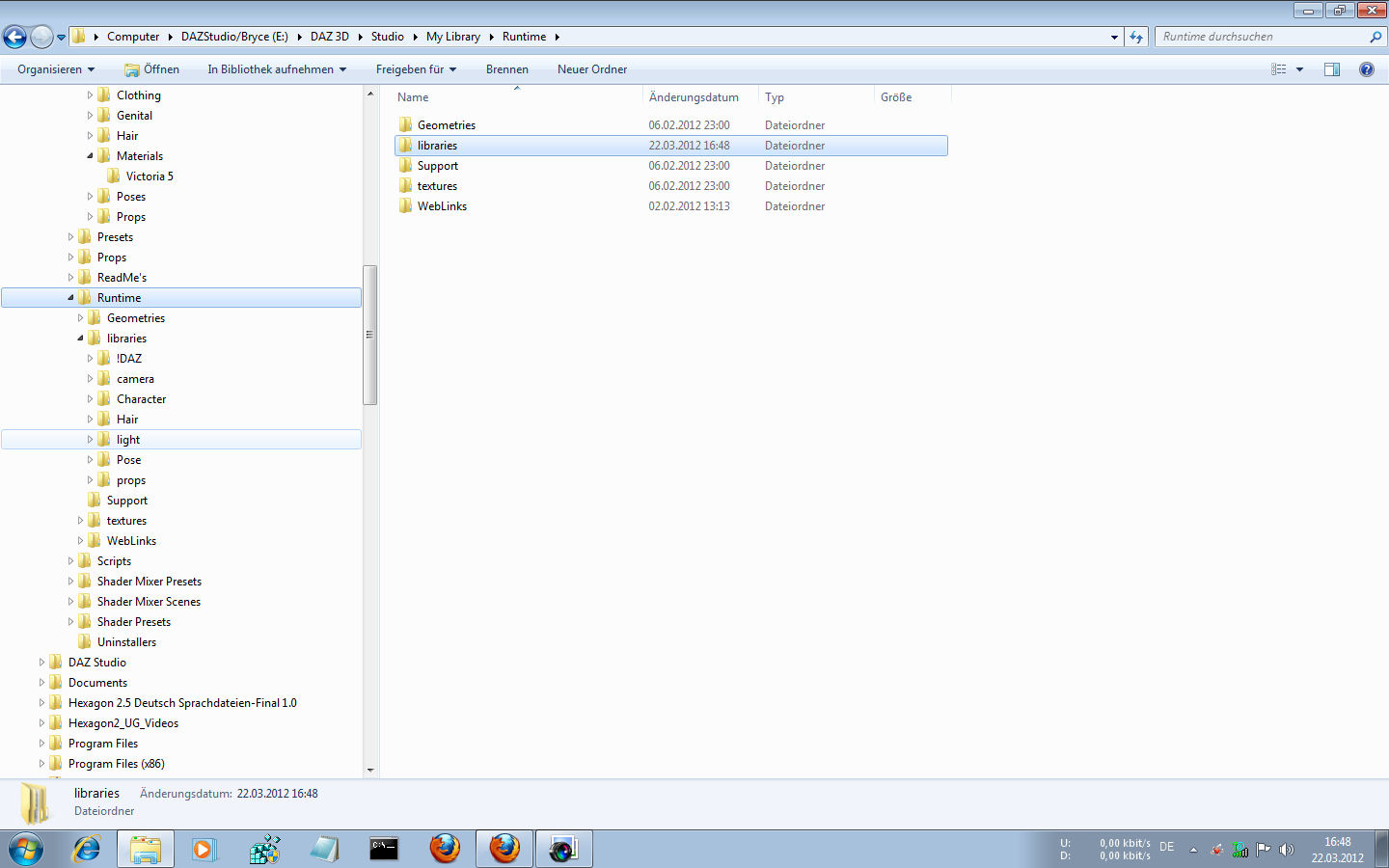Focus the Runtime durchsuchen search box

(x=1262, y=37)
